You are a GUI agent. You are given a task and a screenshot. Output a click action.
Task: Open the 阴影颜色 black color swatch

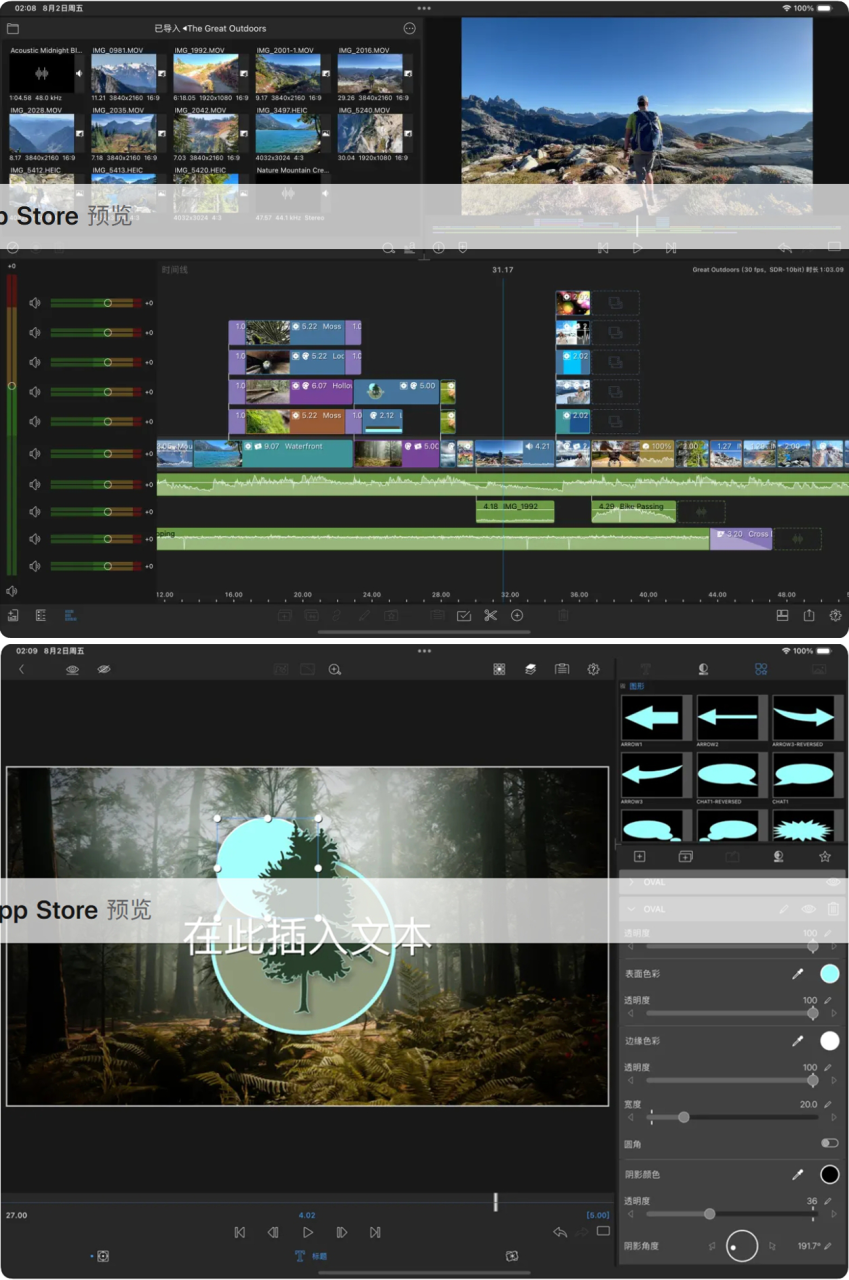(x=829, y=1174)
